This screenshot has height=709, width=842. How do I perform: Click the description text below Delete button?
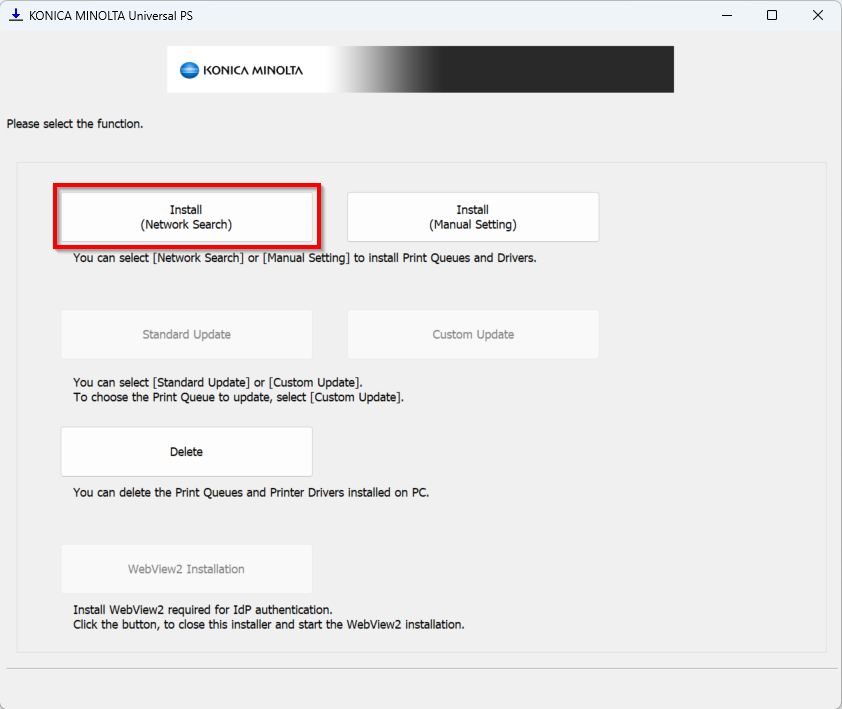pyautogui.click(x=250, y=492)
